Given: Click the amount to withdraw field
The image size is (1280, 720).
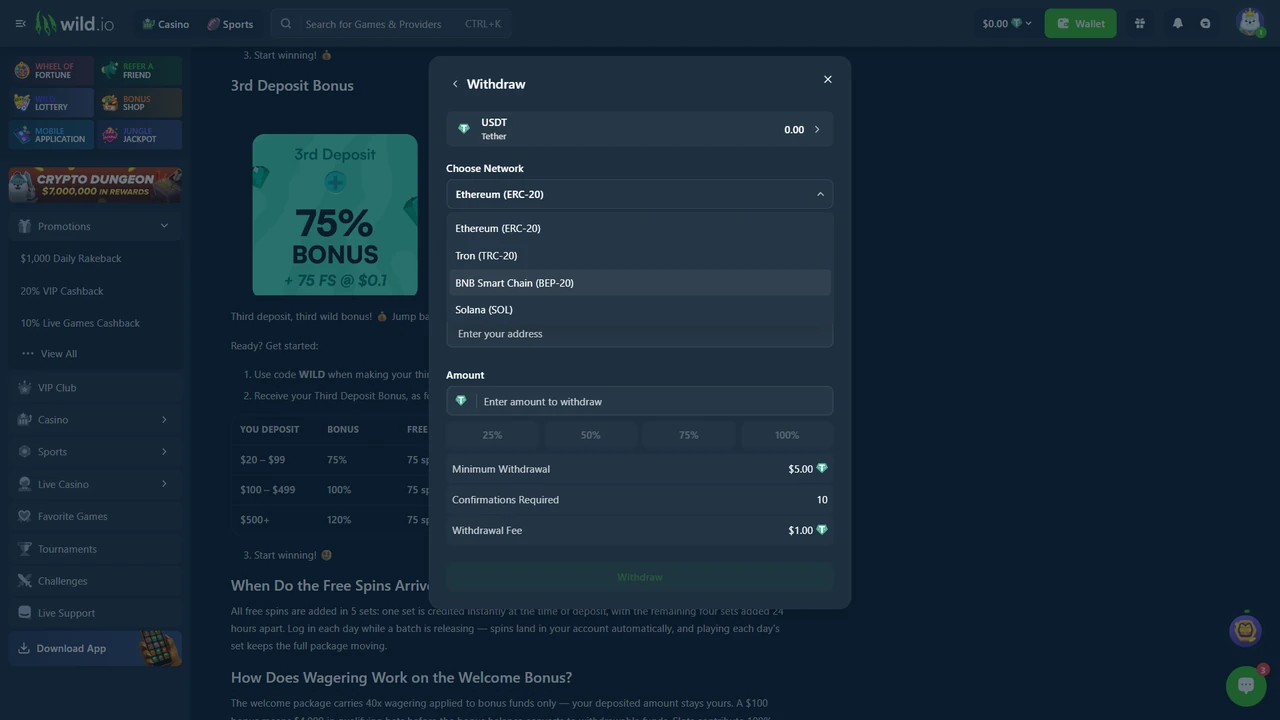Looking at the screenshot, I should tap(639, 401).
